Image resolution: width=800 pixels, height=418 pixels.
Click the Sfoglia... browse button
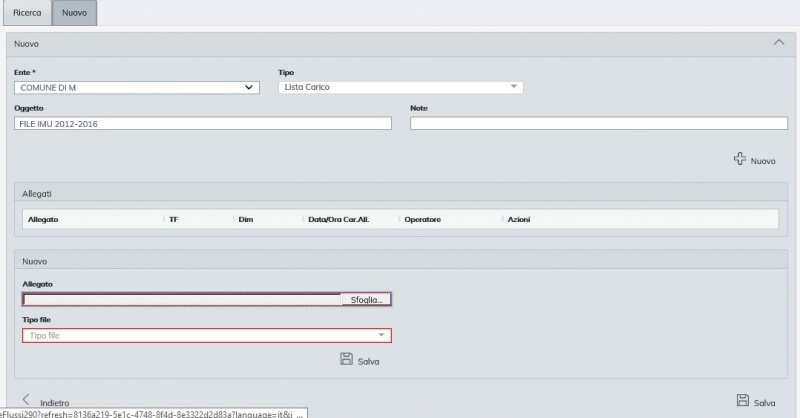pos(366,300)
